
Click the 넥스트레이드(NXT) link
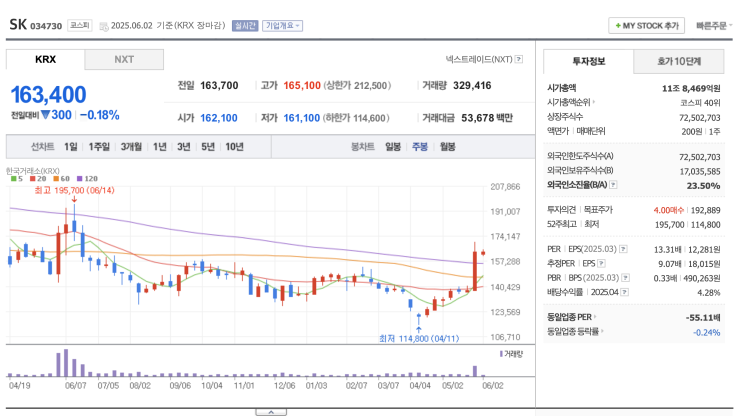(479, 59)
